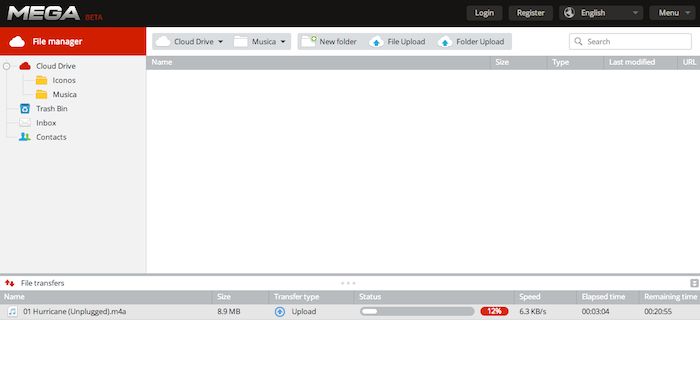Open the Menu dropdown
Image resolution: width=700 pixels, height=384 pixels.
pos(672,13)
